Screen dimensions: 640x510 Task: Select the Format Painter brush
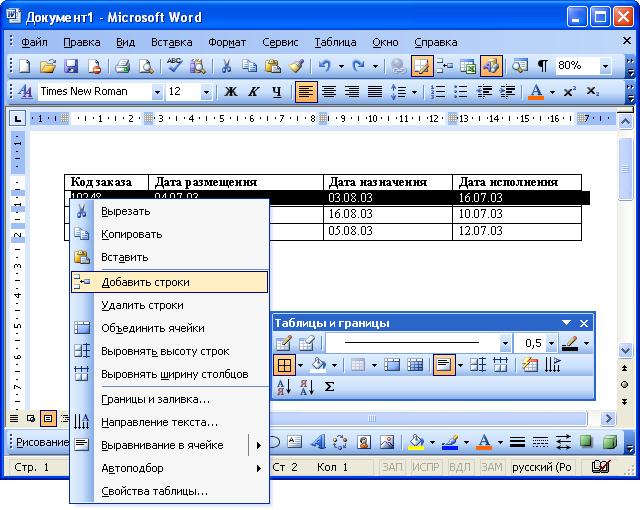tap(296, 66)
